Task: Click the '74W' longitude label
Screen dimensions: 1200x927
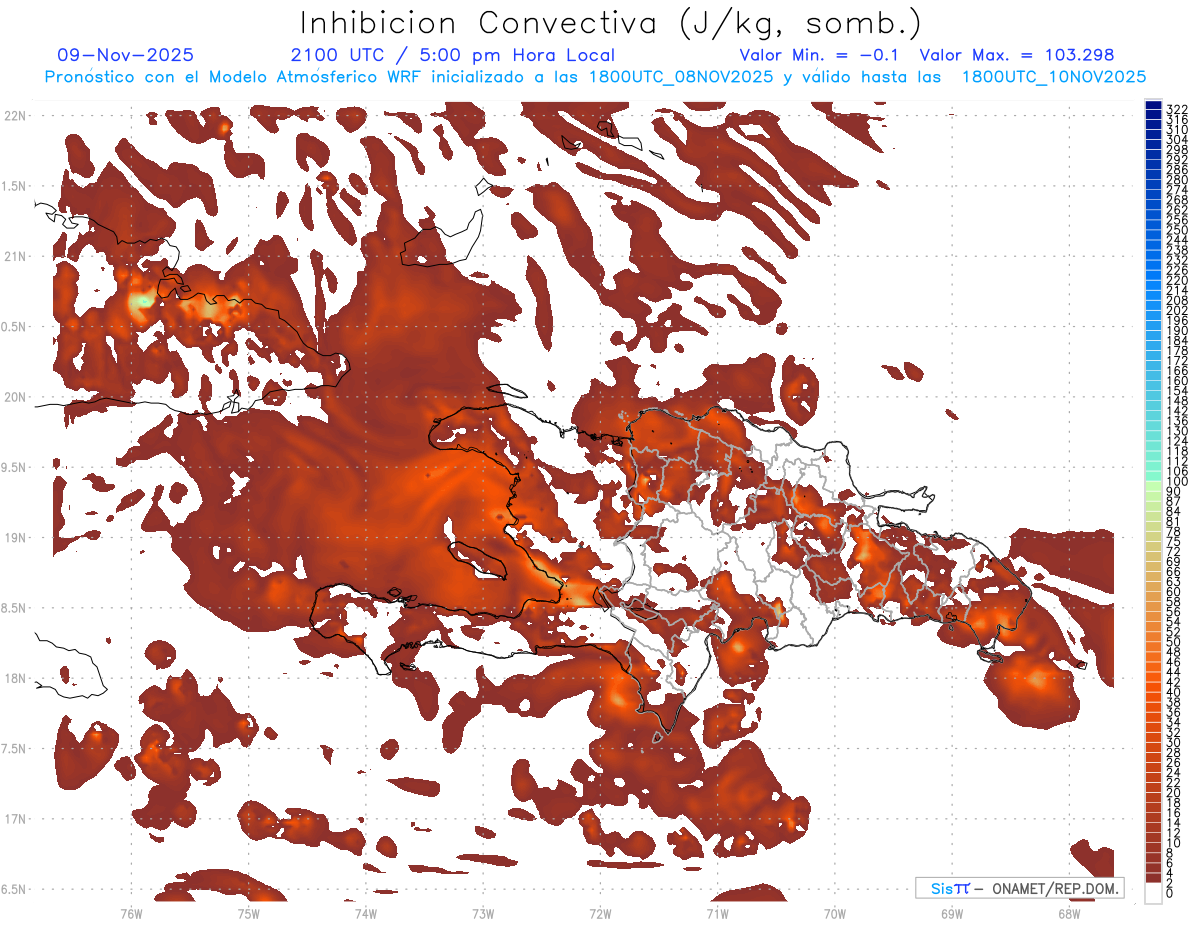Action: [x=365, y=913]
